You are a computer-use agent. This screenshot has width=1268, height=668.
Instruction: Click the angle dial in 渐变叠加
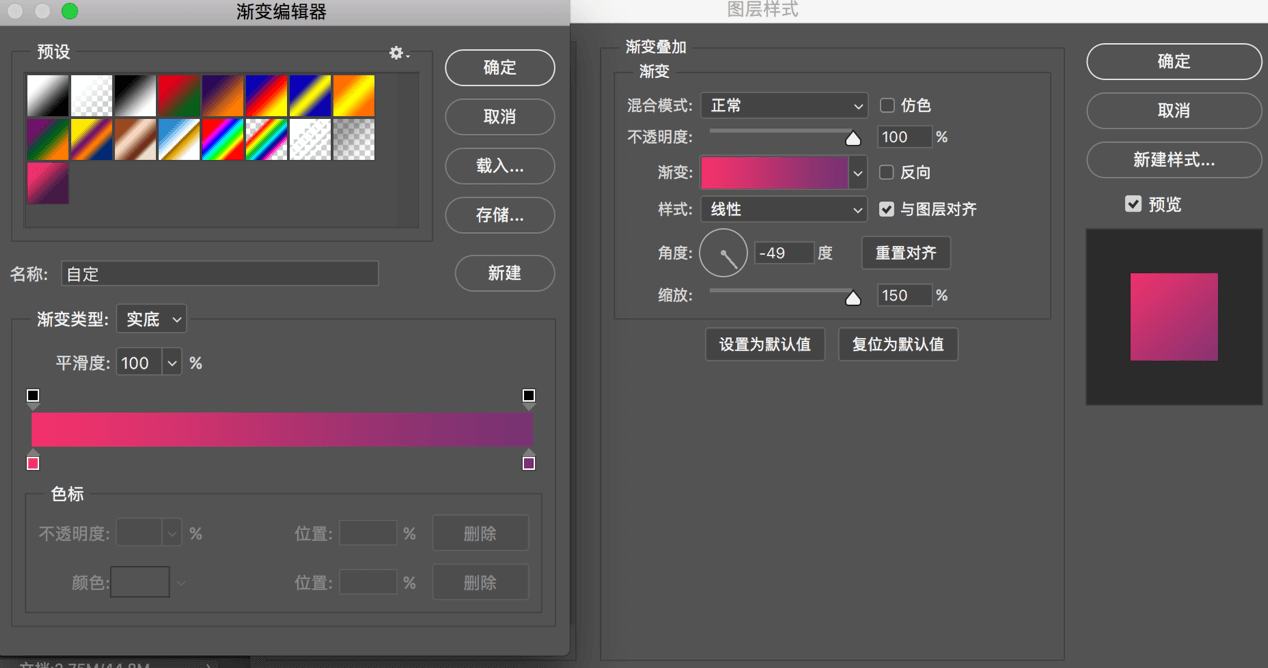click(723, 254)
